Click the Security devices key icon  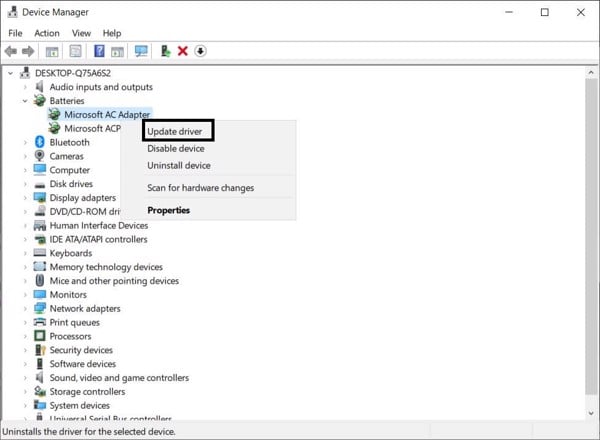pos(40,350)
